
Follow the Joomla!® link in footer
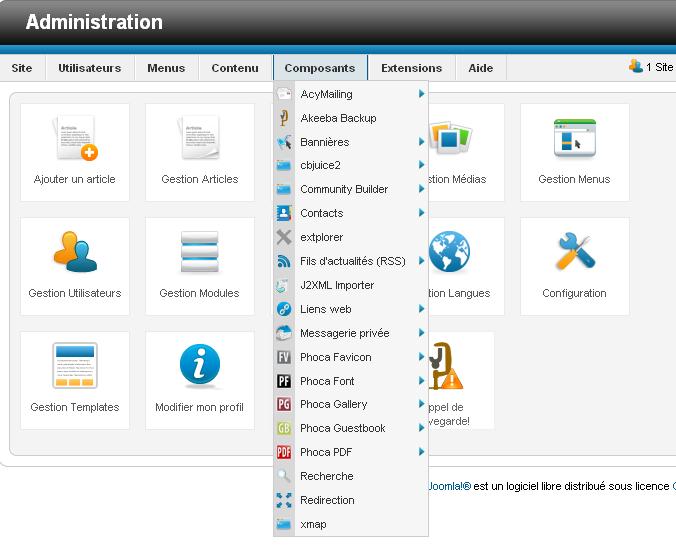[449, 486]
